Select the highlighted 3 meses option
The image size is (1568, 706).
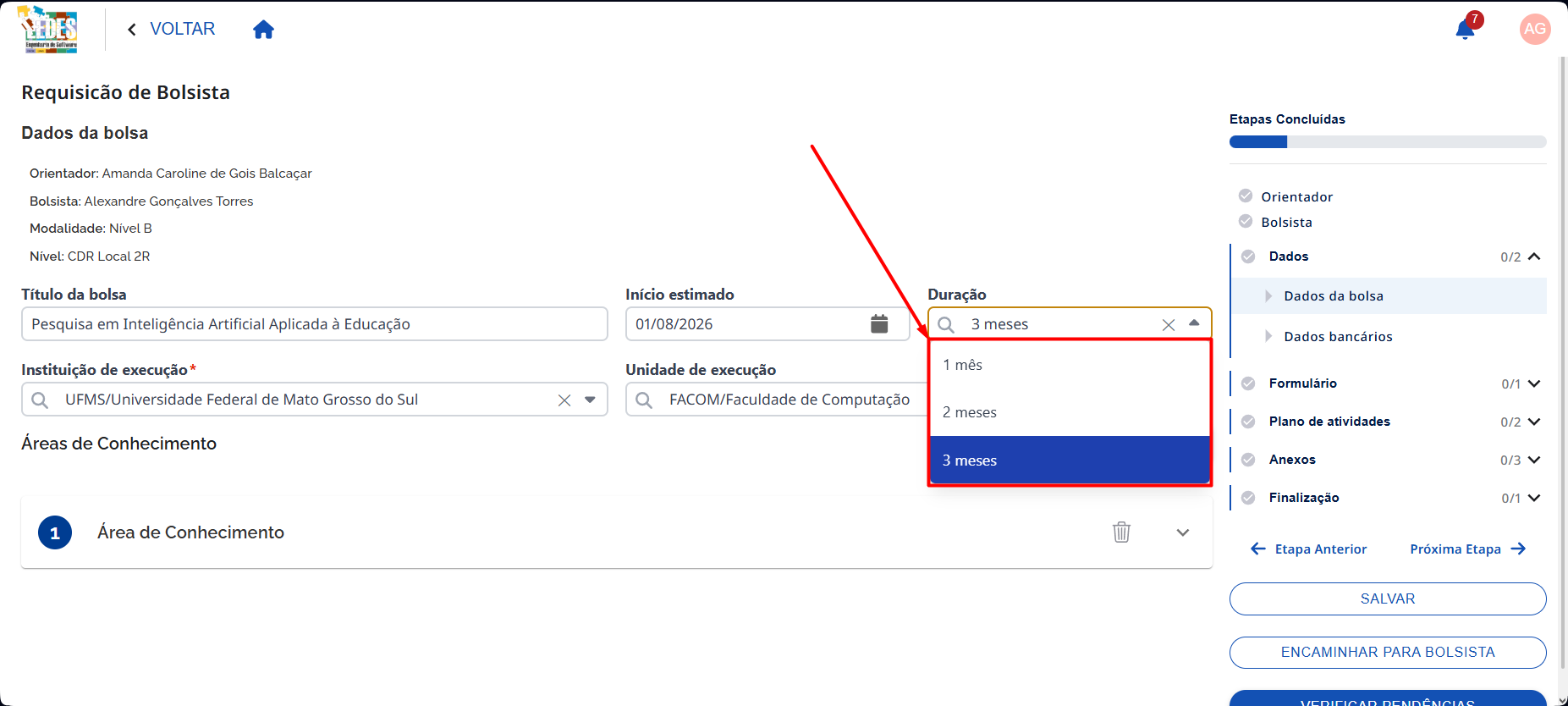1070,461
